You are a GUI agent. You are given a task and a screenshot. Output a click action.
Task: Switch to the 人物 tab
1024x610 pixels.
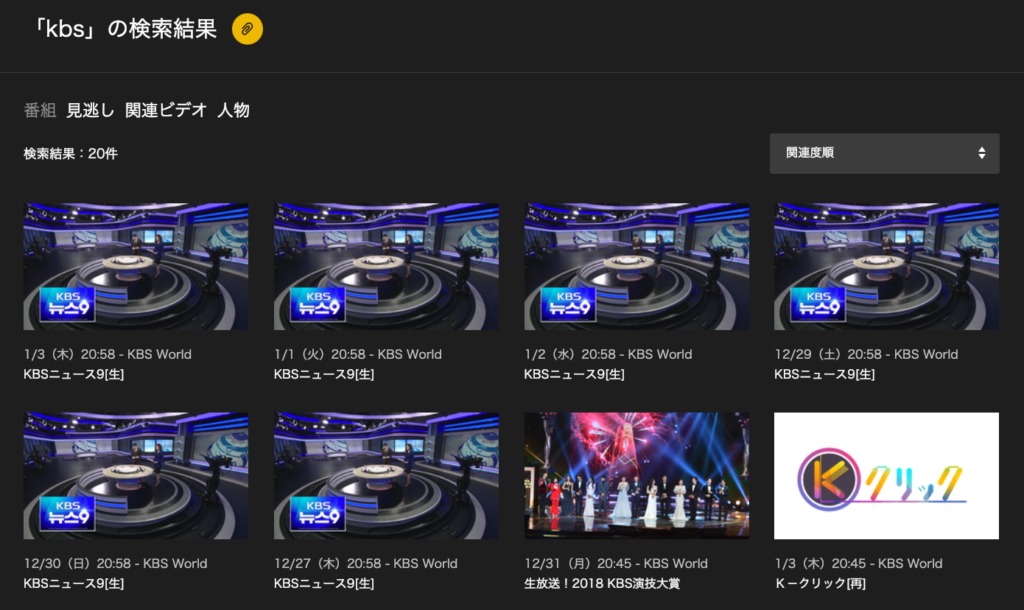pyautogui.click(x=233, y=110)
